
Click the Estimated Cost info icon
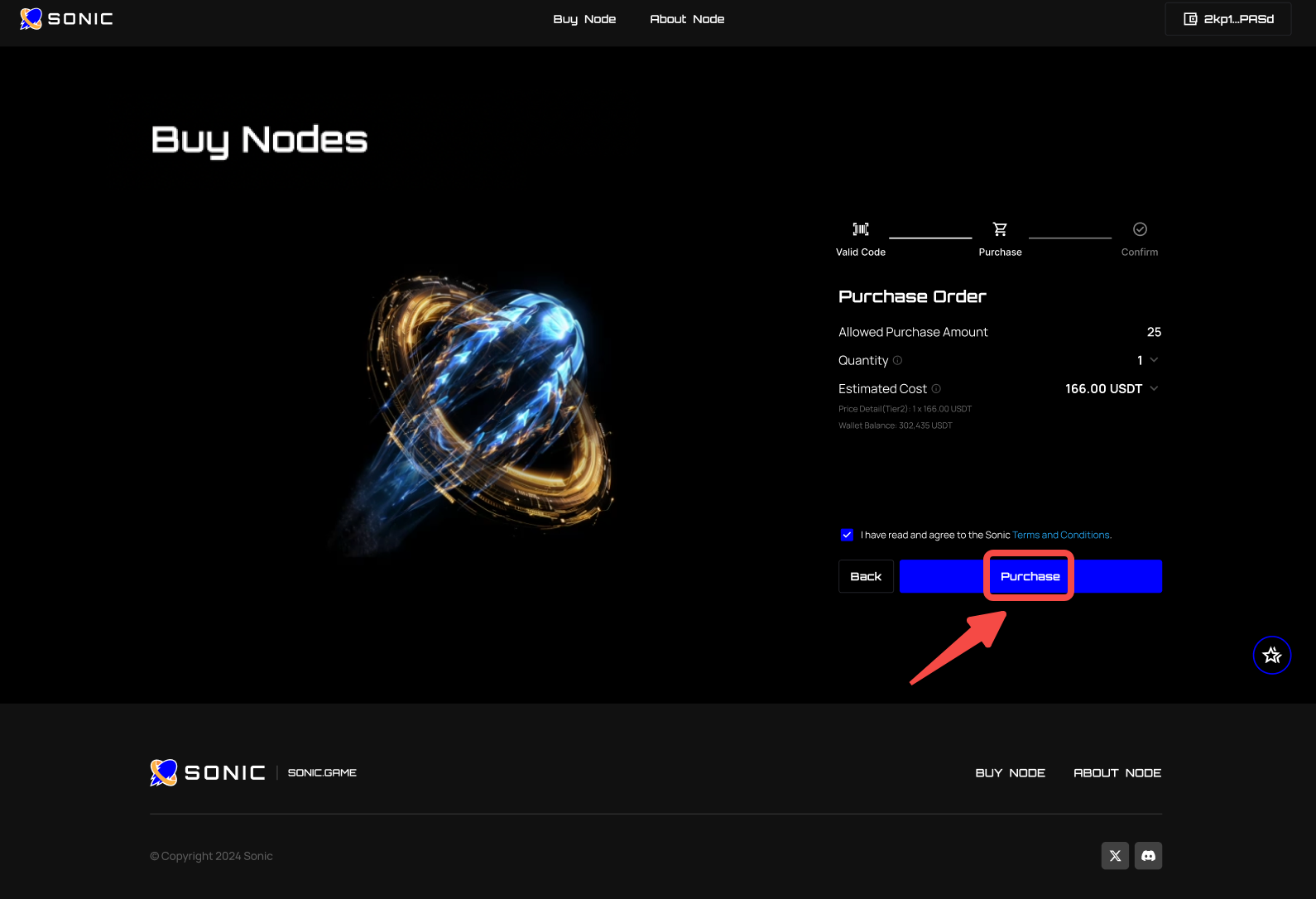(936, 388)
